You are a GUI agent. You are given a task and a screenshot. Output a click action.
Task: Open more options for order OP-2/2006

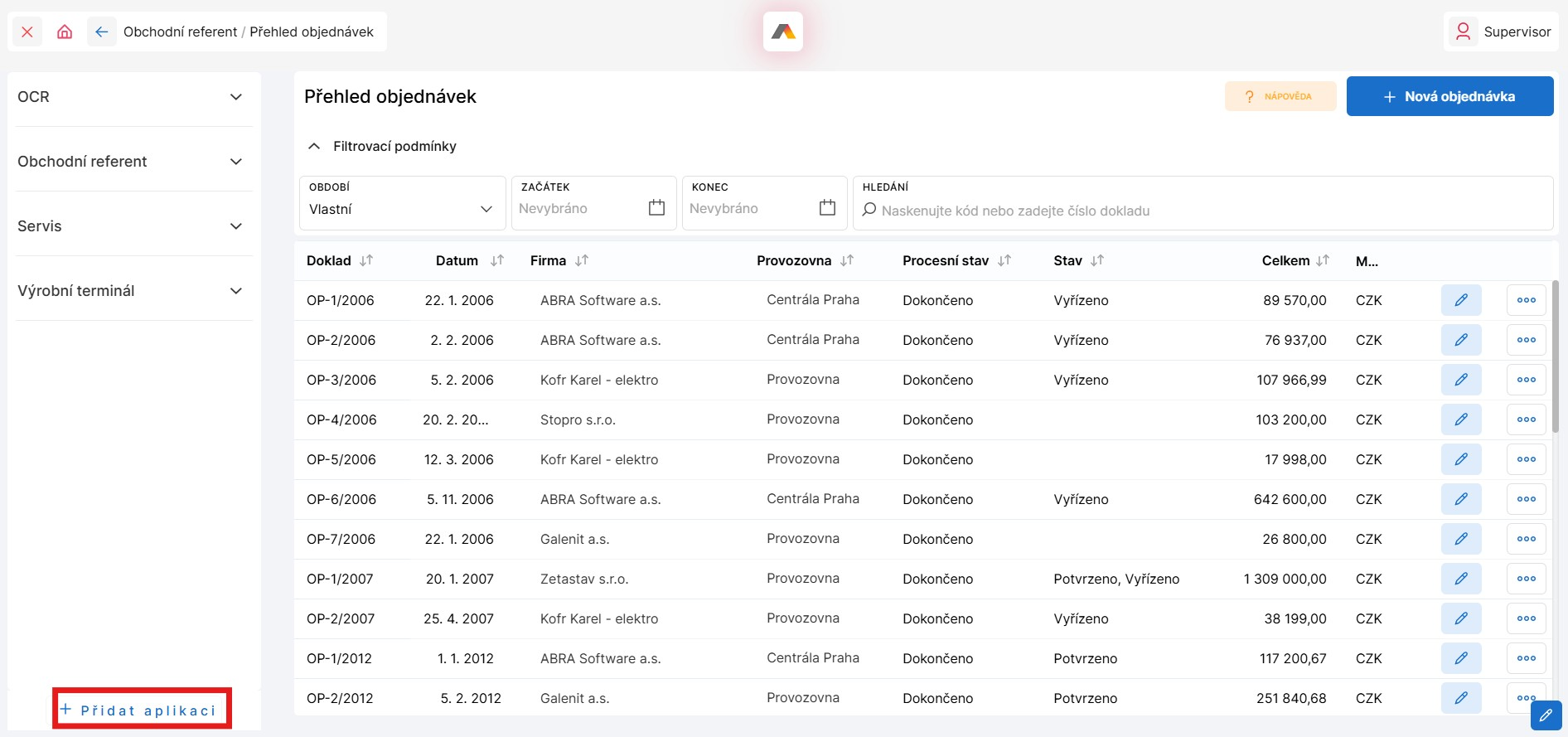pyautogui.click(x=1527, y=340)
